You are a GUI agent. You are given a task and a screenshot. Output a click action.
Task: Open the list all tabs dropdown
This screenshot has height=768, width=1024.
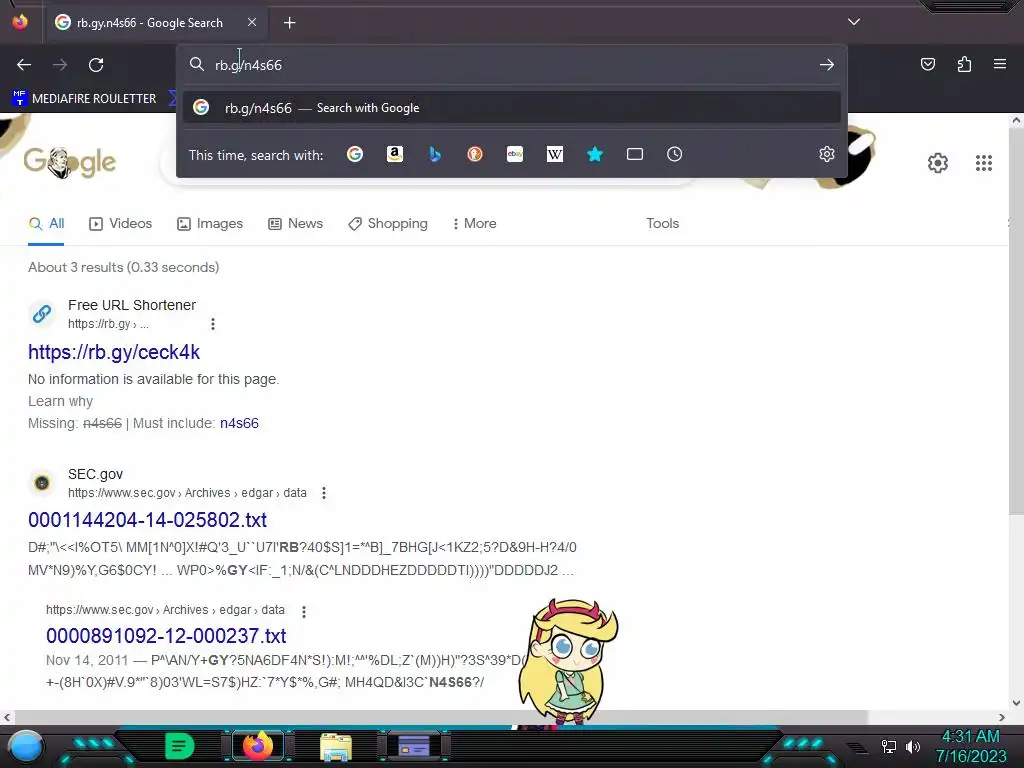(854, 22)
